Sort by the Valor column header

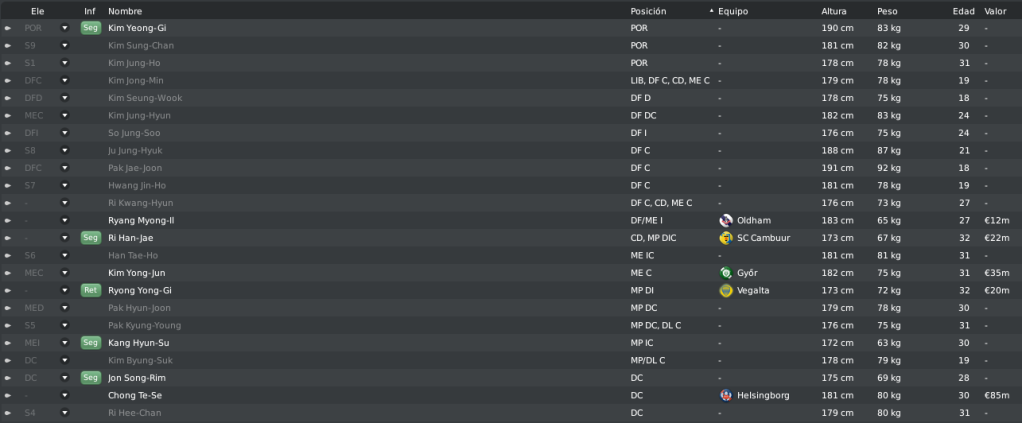(995, 11)
